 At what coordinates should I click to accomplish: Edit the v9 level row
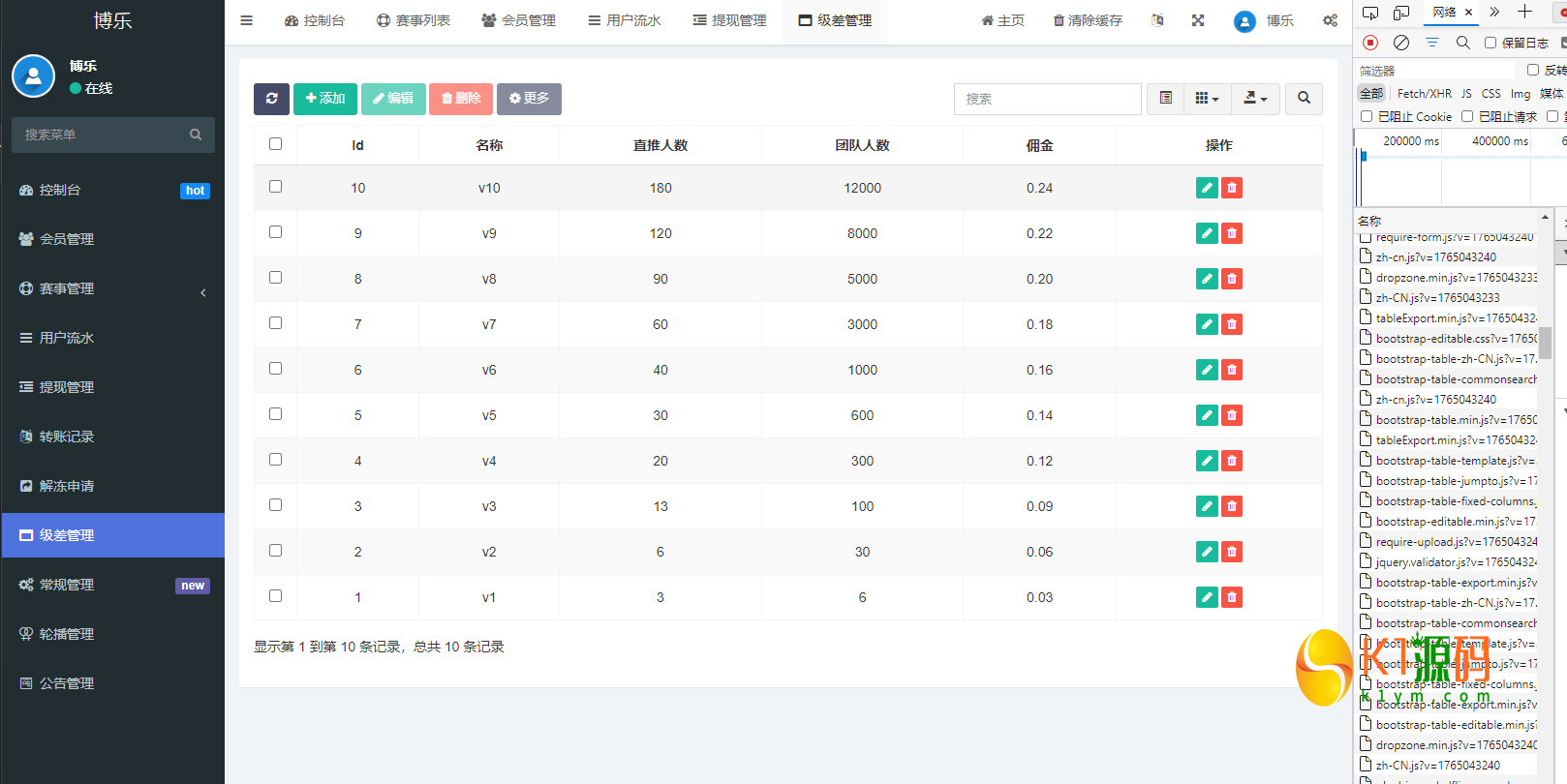[1207, 233]
